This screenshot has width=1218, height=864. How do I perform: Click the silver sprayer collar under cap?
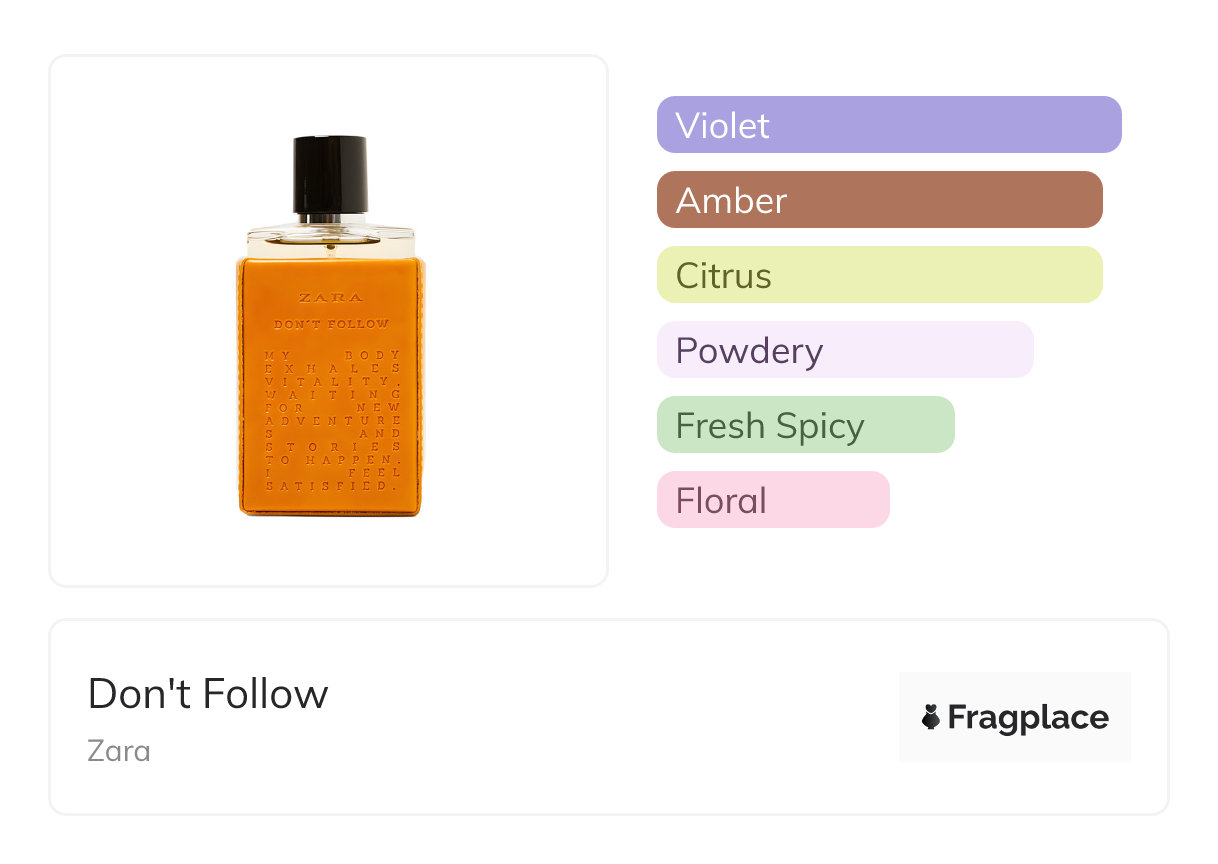(x=330, y=217)
